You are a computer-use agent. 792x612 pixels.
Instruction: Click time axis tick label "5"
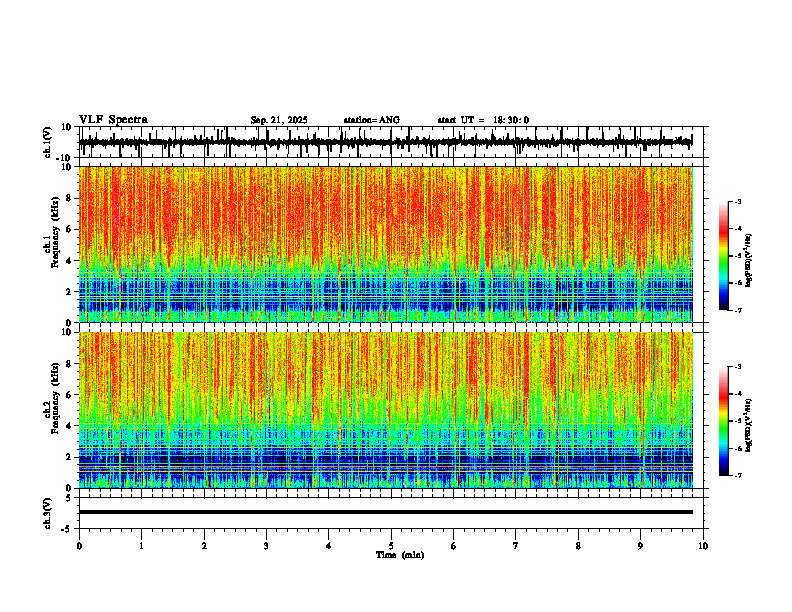tap(391, 546)
